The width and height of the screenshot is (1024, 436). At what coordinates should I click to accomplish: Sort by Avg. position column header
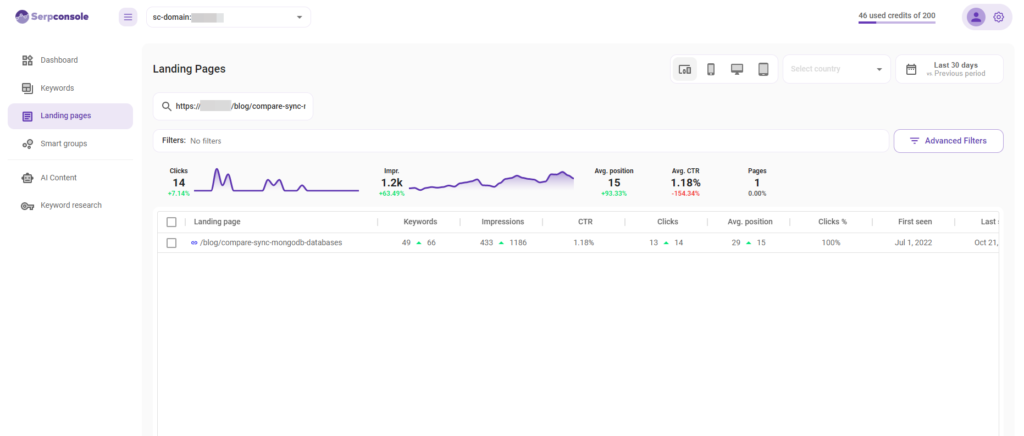pos(750,222)
